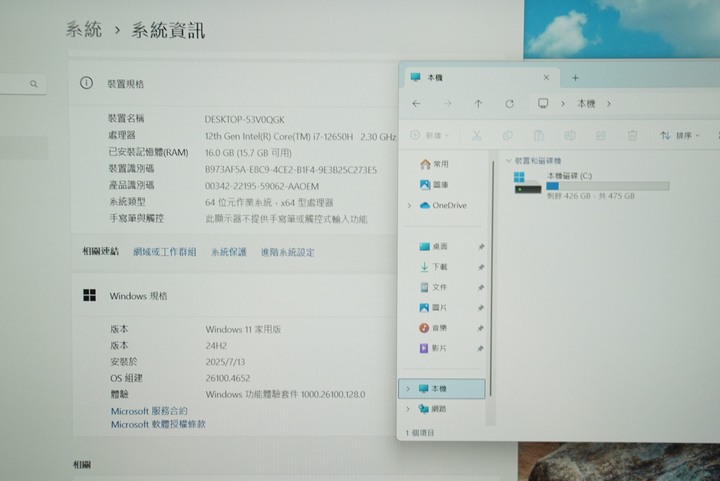This screenshot has height=481, width=720.
Task: Expand the 網路 tree node
Action: 408,408
